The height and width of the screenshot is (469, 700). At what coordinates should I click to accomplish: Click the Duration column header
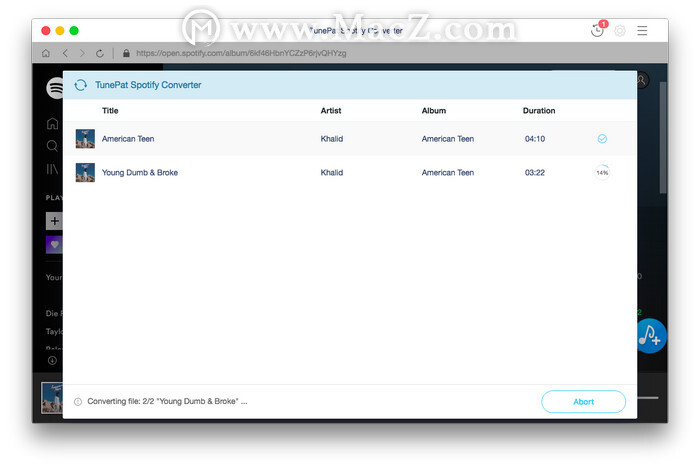(539, 111)
